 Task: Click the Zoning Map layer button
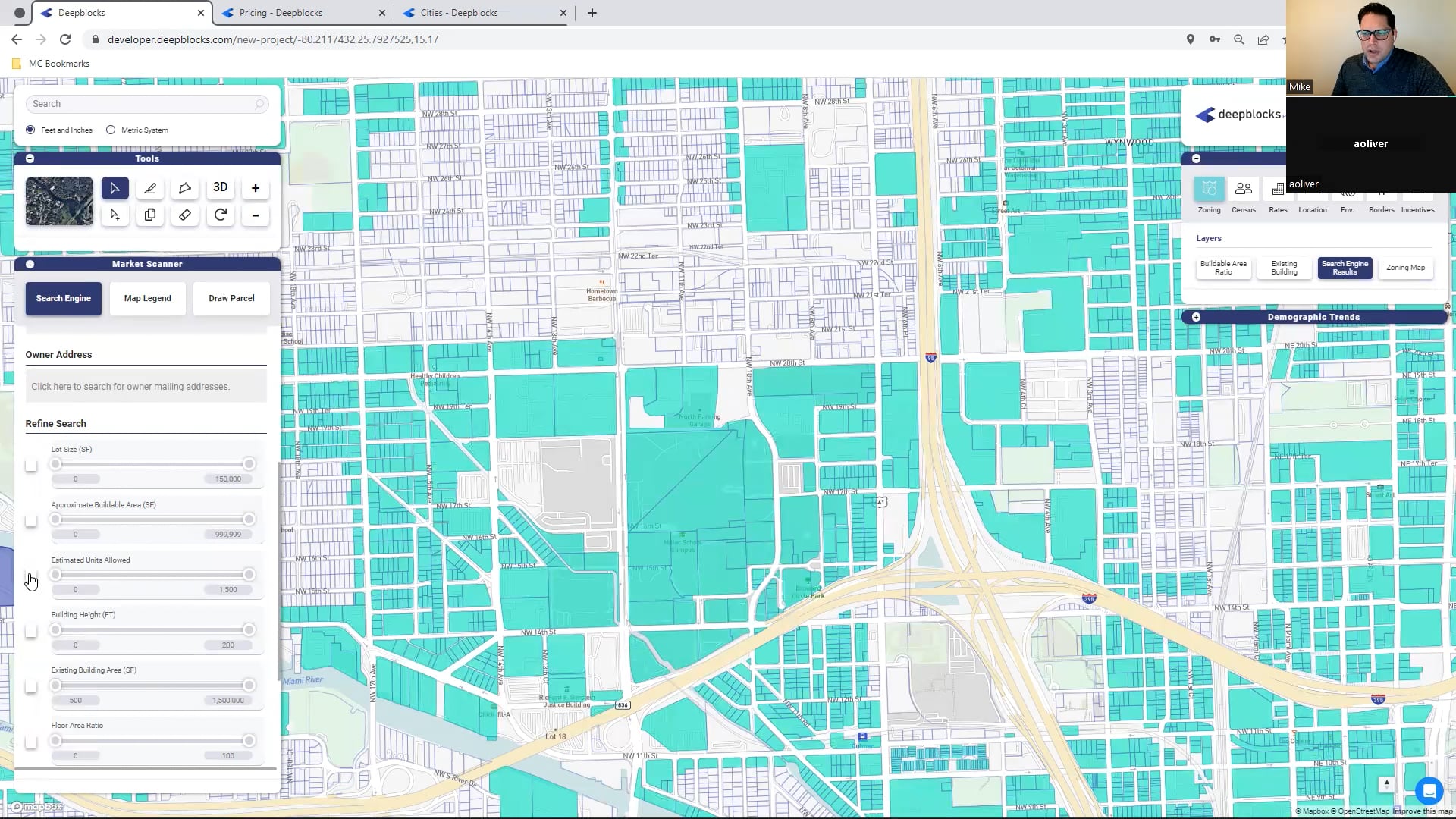pyautogui.click(x=1404, y=268)
